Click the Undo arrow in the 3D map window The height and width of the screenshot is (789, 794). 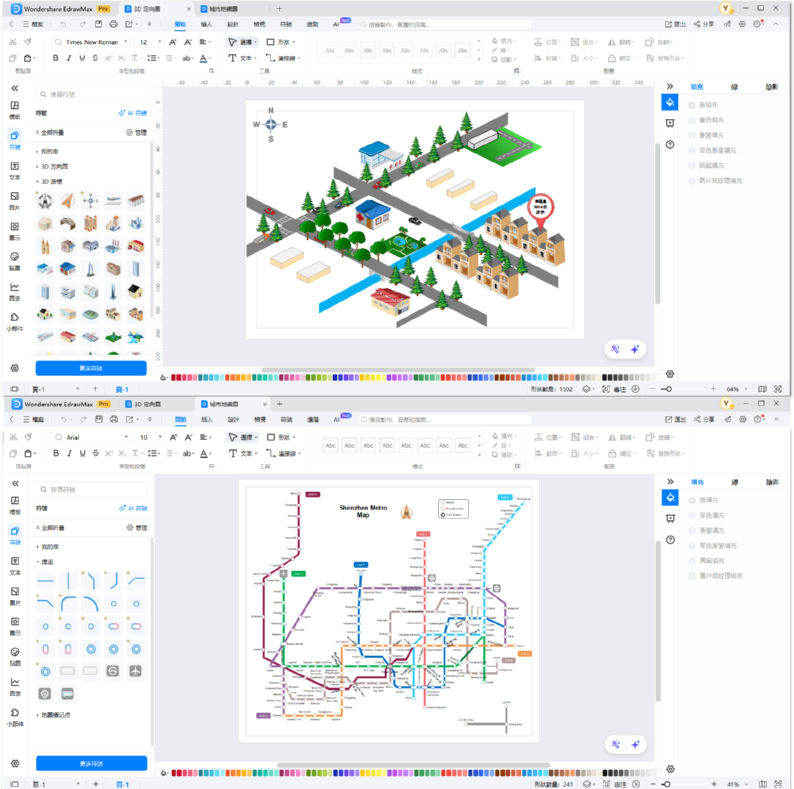pyautogui.click(x=63, y=24)
